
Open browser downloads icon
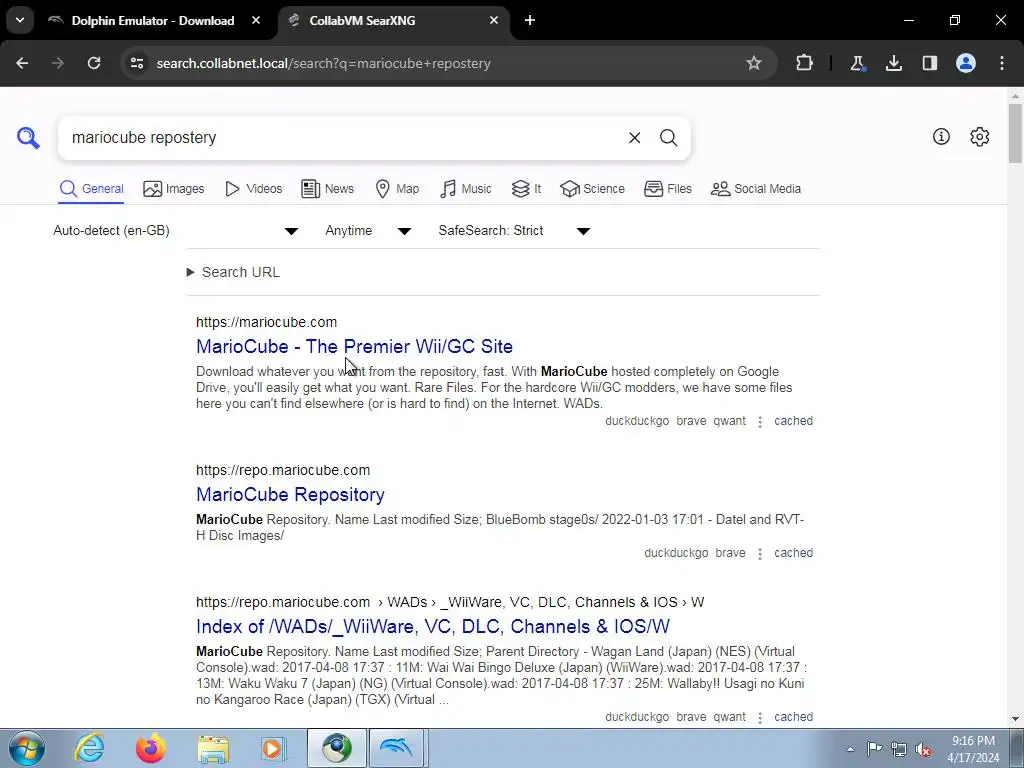coord(893,63)
